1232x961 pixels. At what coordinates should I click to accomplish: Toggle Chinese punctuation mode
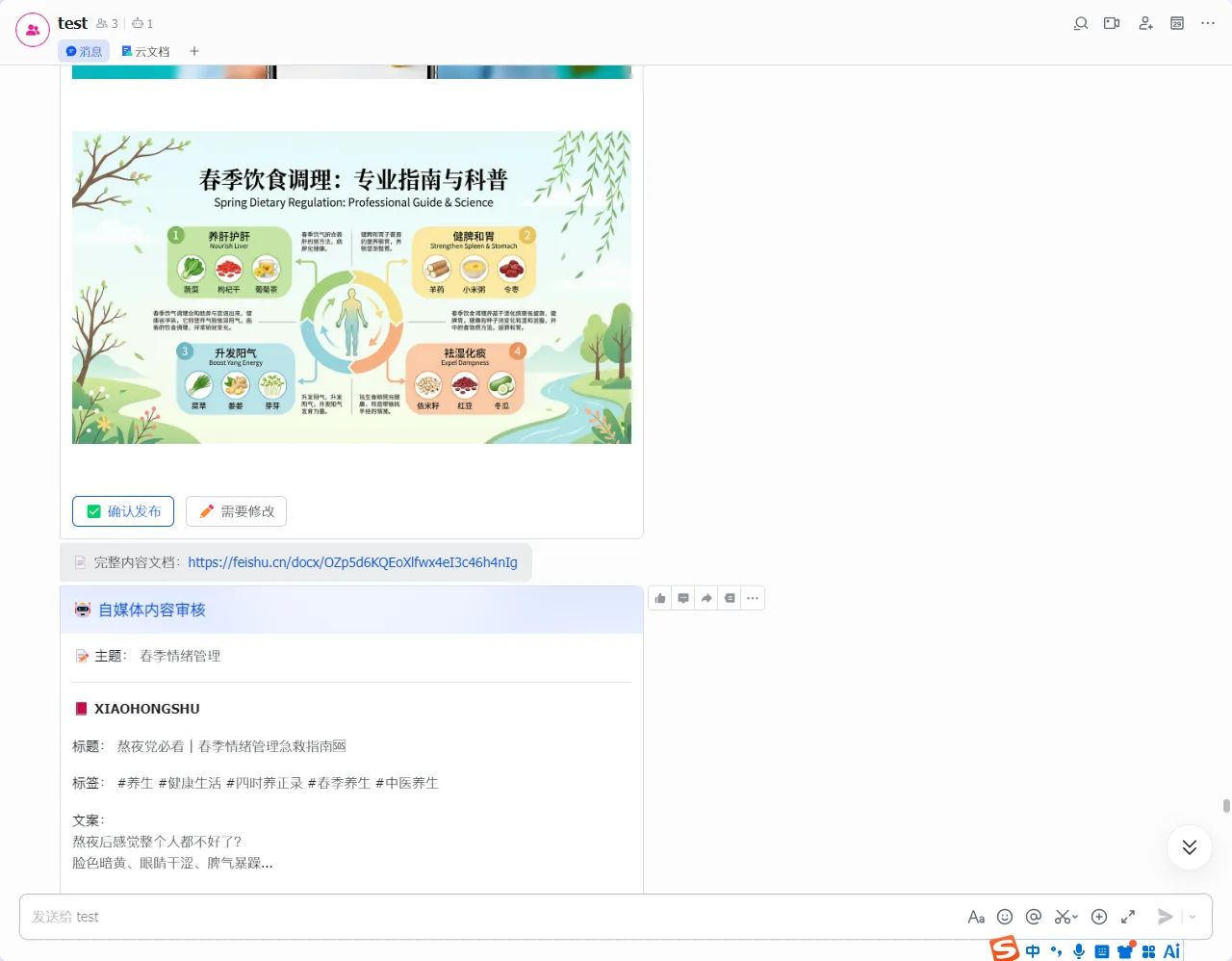[x=1056, y=951]
